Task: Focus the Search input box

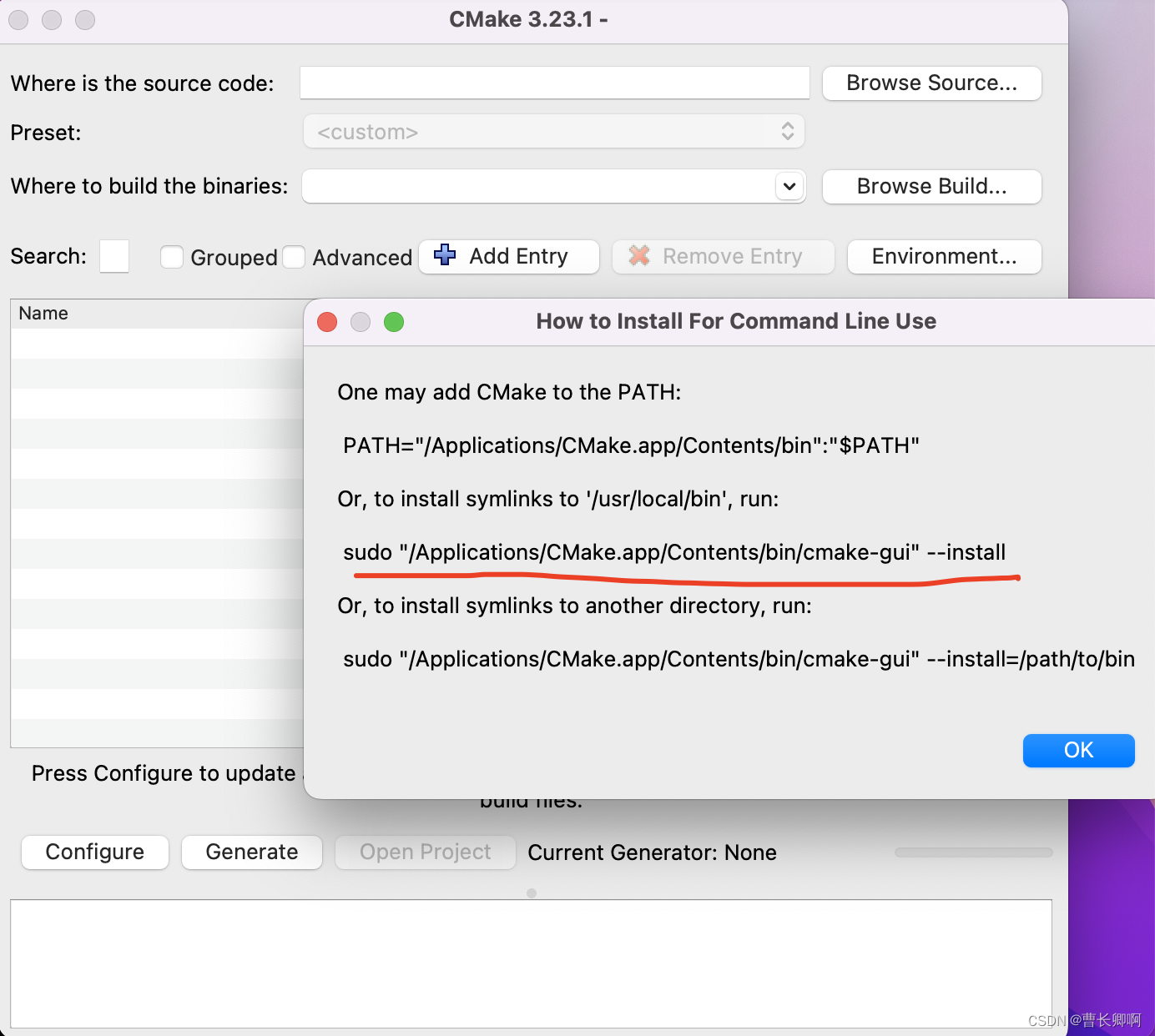Action: click(114, 256)
